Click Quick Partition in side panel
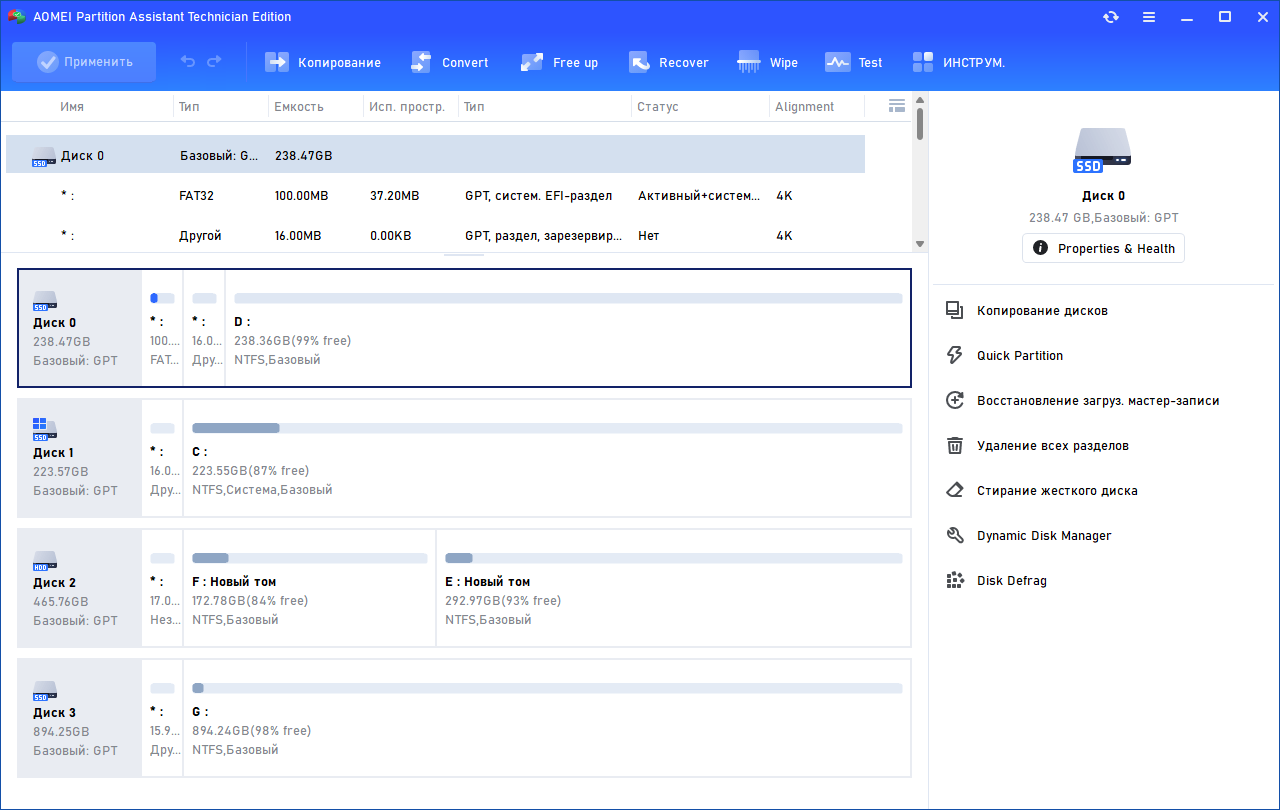Viewport: 1280px width, 810px height. [x=1019, y=356]
